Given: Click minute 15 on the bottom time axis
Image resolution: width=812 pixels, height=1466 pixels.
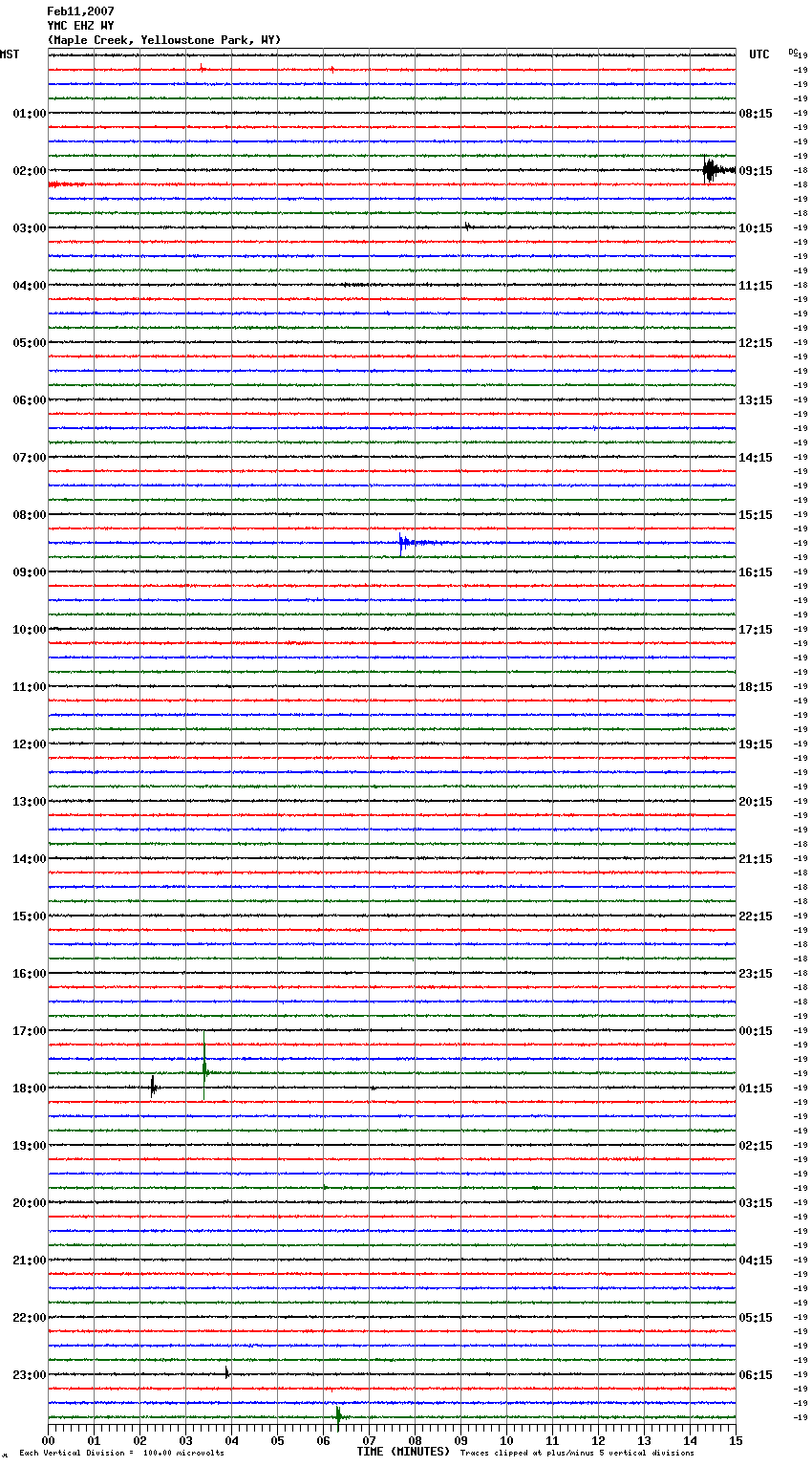Looking at the screenshot, I should click(736, 1440).
